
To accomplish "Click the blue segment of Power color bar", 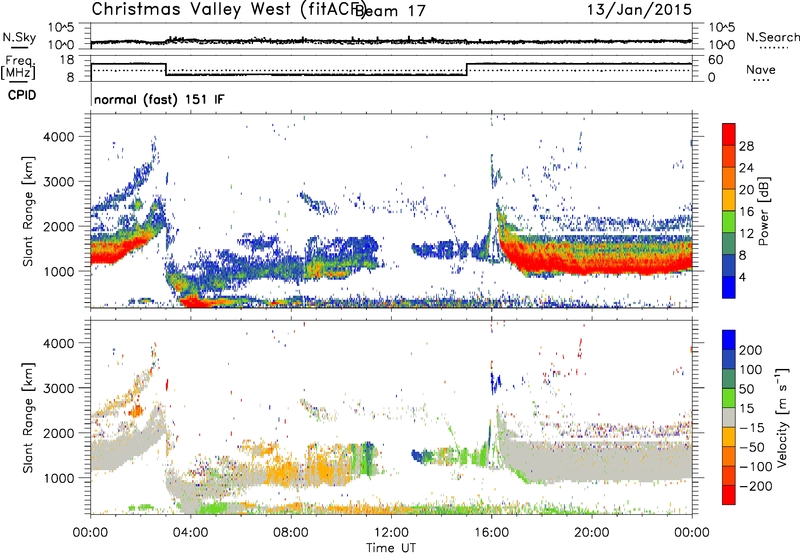I will click(729, 287).
